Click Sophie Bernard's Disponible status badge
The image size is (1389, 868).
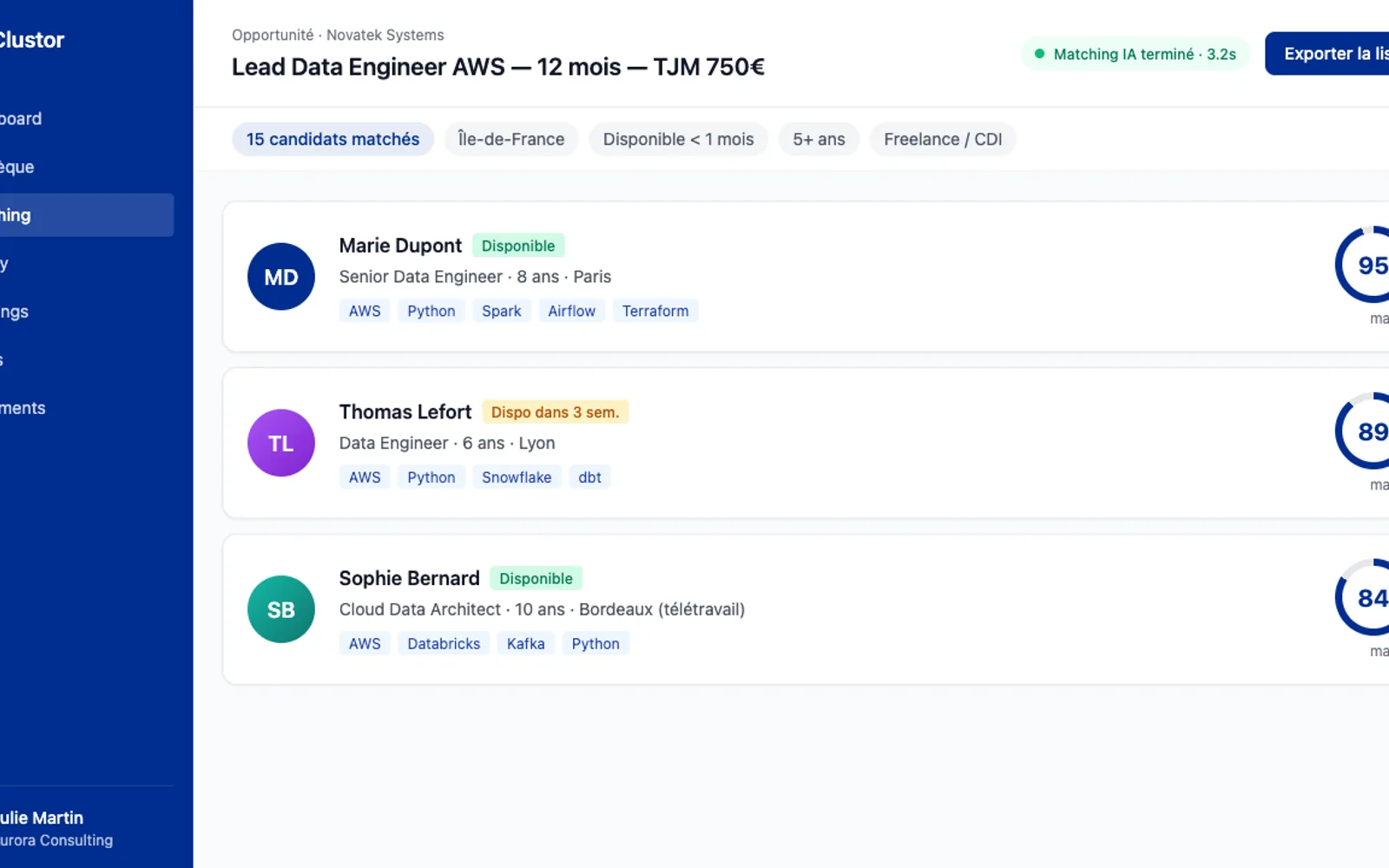(536, 578)
